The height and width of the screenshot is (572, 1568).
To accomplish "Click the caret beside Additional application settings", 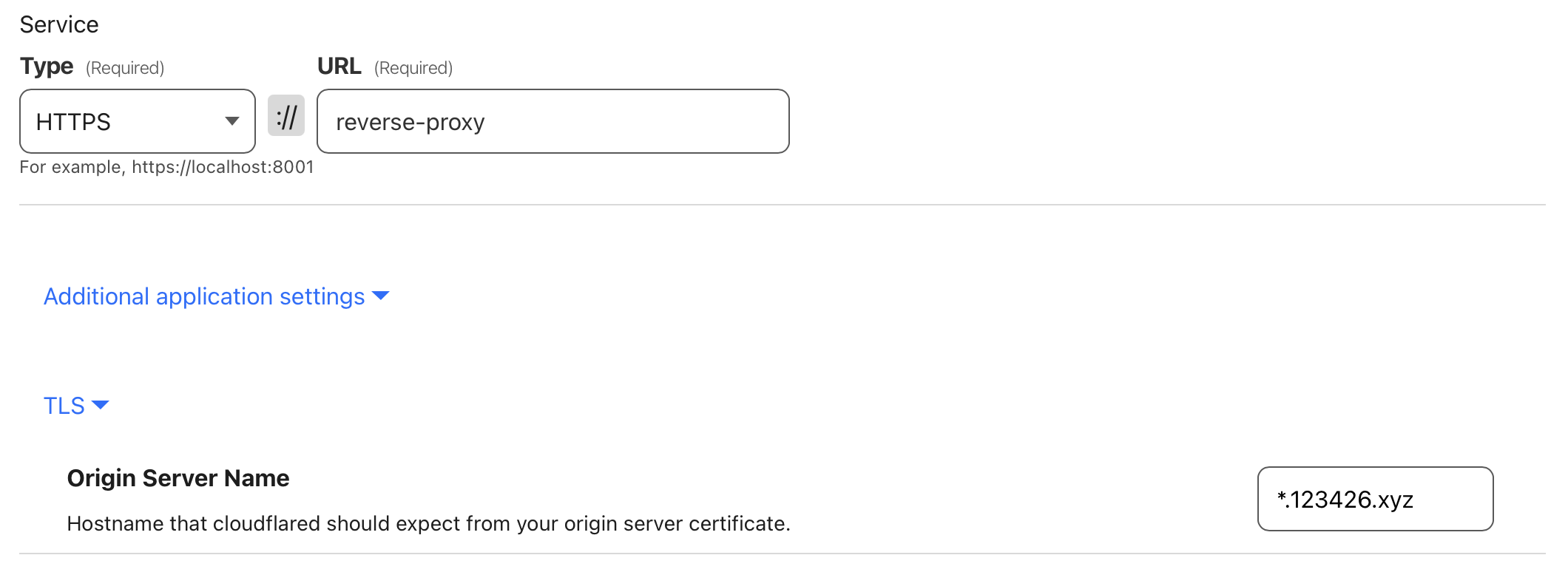I will pyautogui.click(x=381, y=296).
